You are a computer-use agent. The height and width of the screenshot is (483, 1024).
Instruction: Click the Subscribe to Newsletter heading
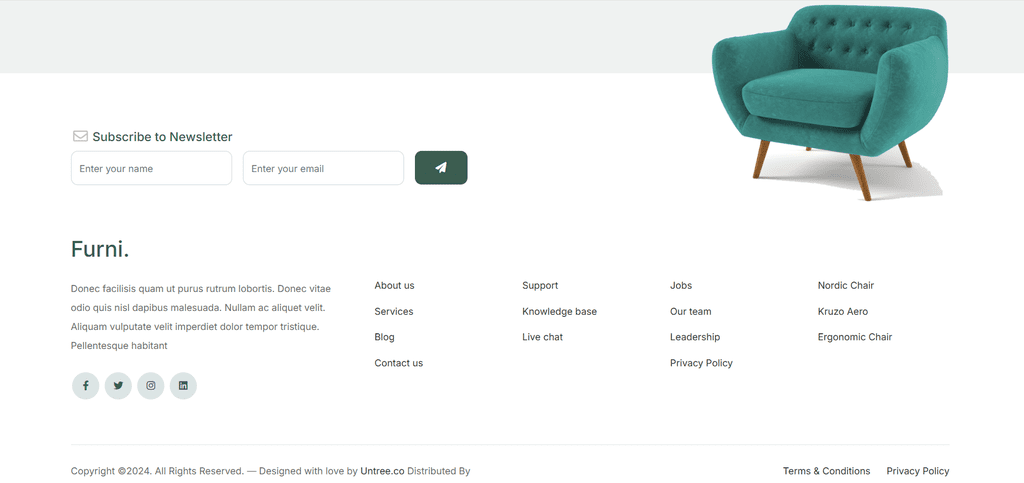(163, 137)
